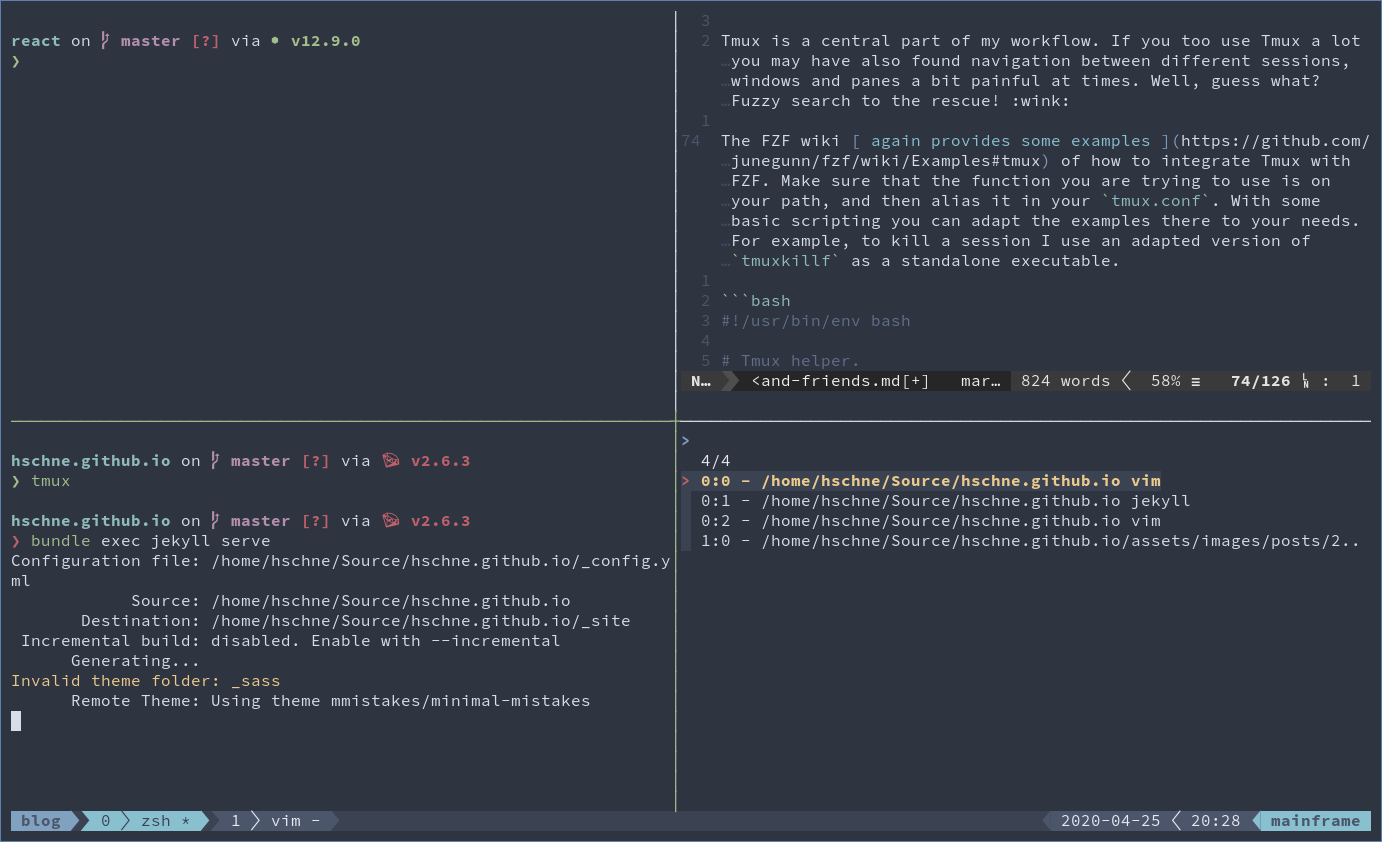The width and height of the screenshot is (1382, 842).
Task: Select the blog session label in tmux bar
Action: pyautogui.click(x=41, y=821)
